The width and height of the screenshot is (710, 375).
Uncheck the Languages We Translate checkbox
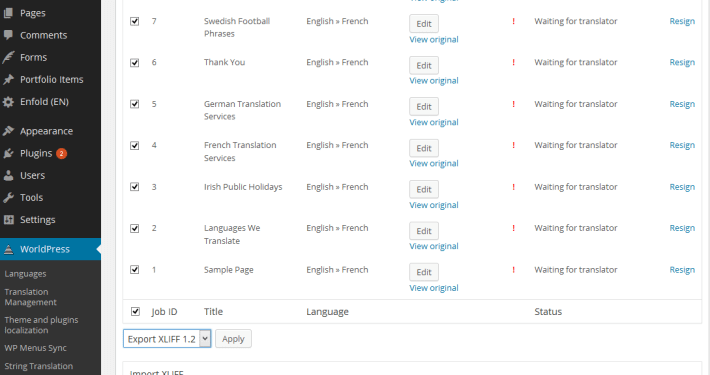pos(134,228)
